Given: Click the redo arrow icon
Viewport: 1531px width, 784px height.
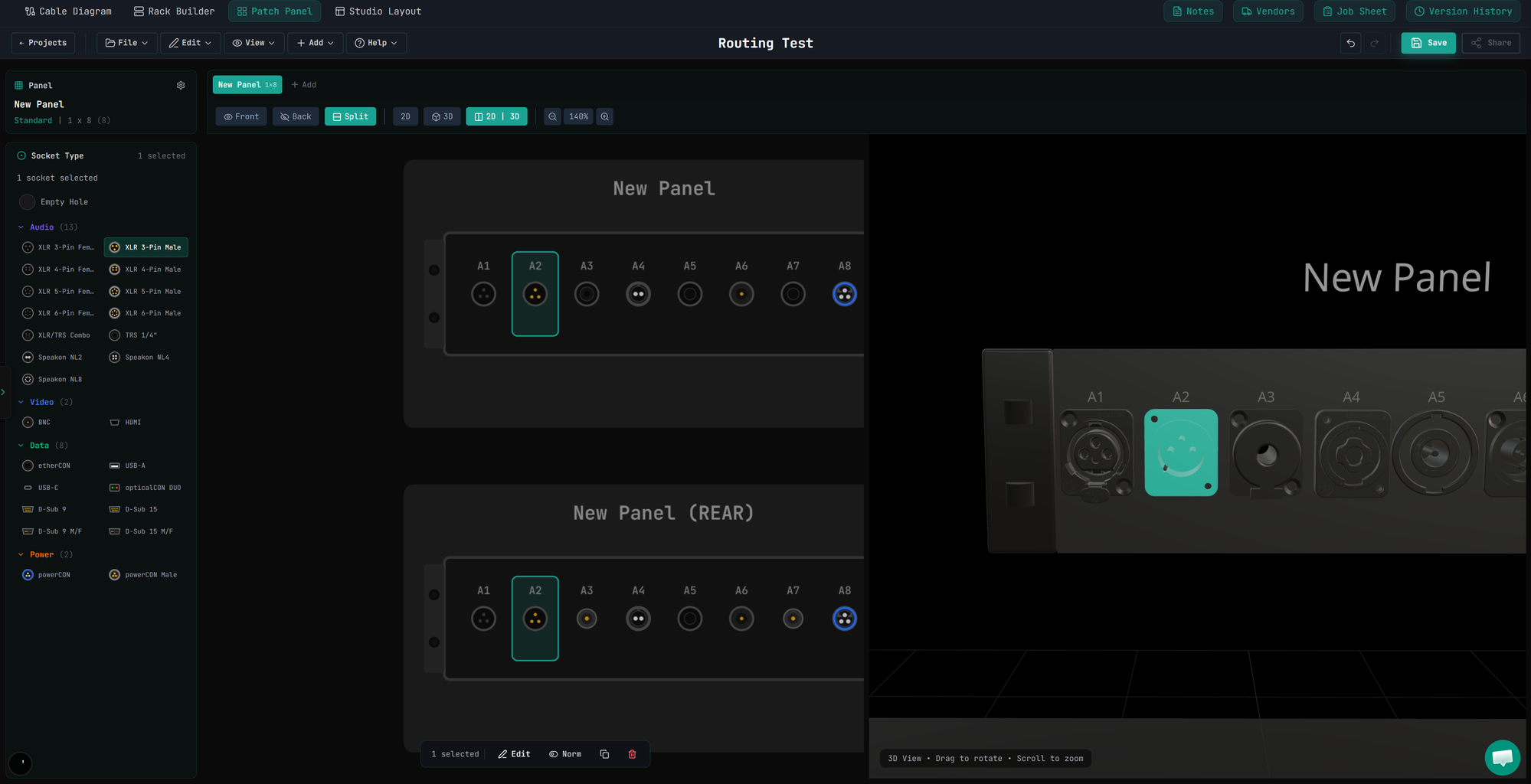Looking at the screenshot, I should pos(1375,43).
